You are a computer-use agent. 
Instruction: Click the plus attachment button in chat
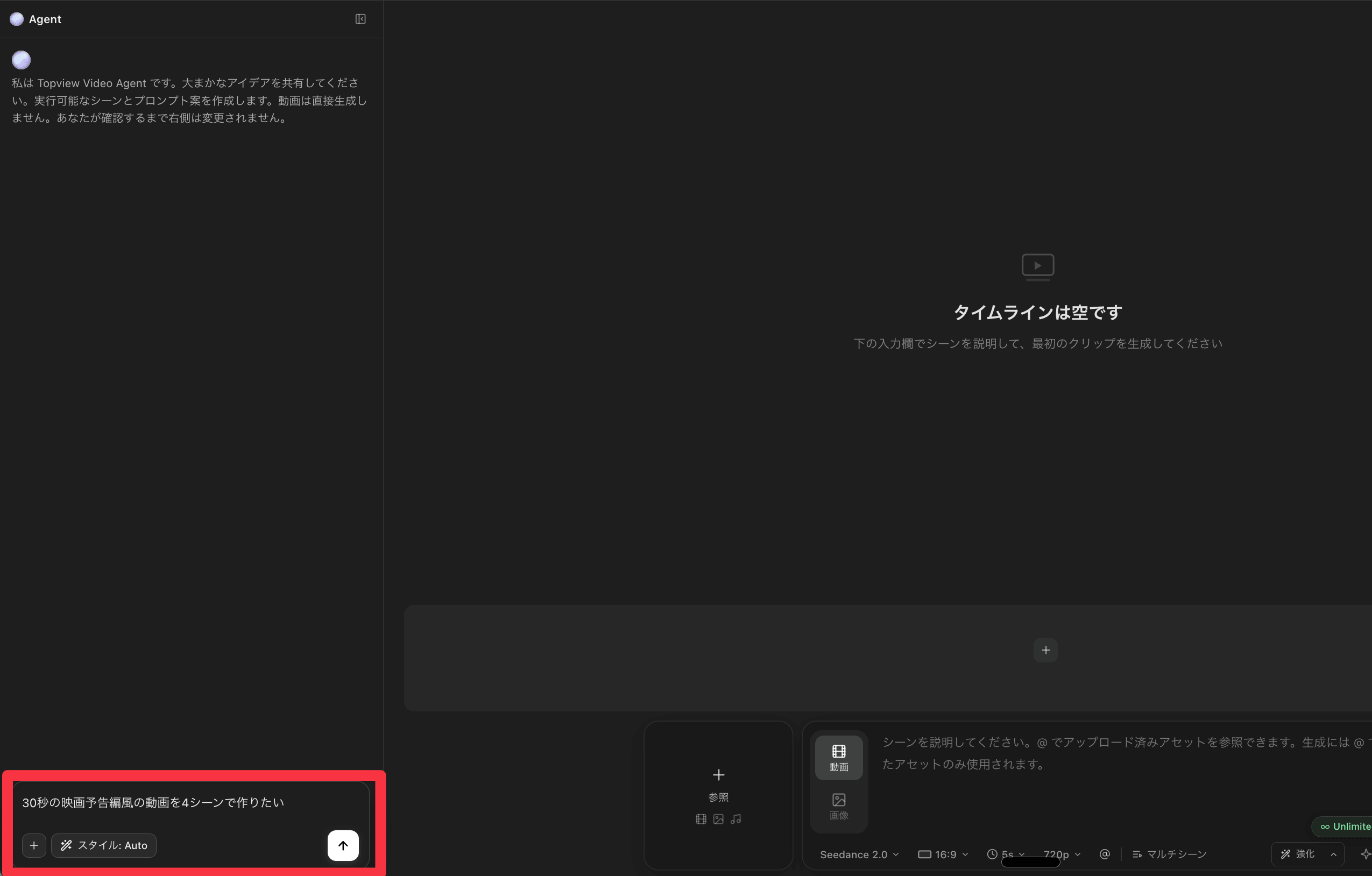[x=33, y=845]
